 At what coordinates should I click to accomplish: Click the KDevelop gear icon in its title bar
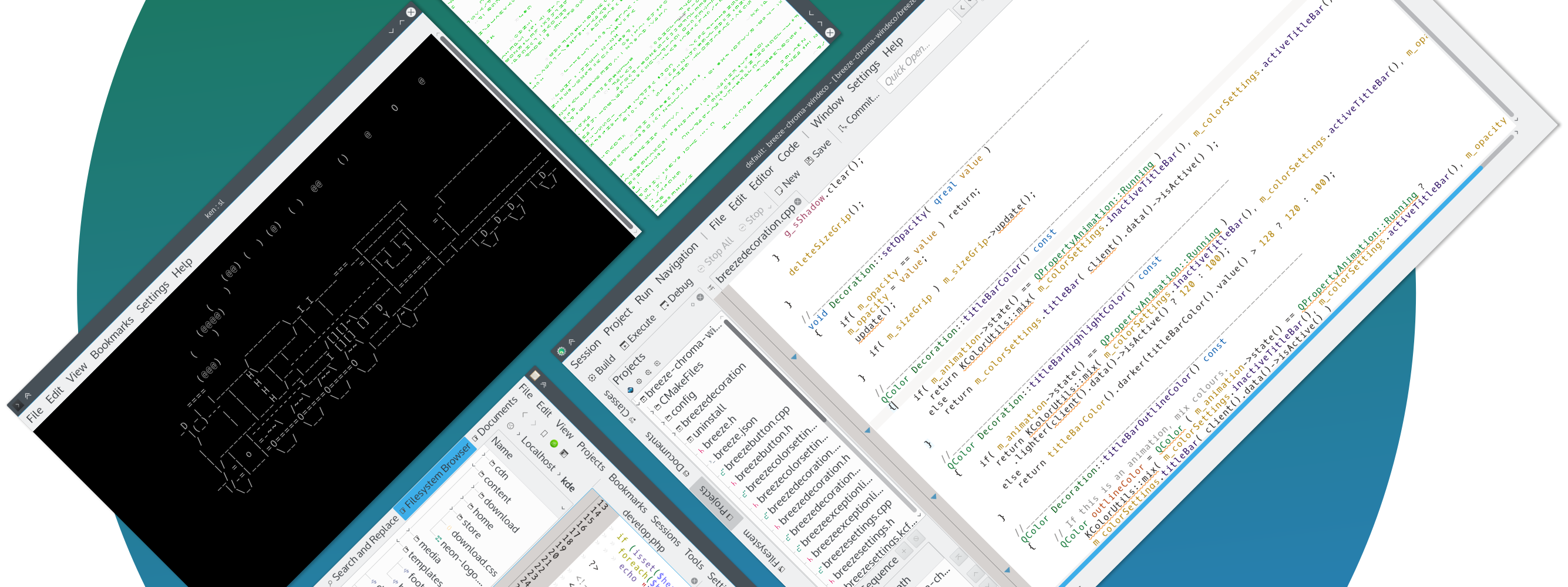[561, 351]
